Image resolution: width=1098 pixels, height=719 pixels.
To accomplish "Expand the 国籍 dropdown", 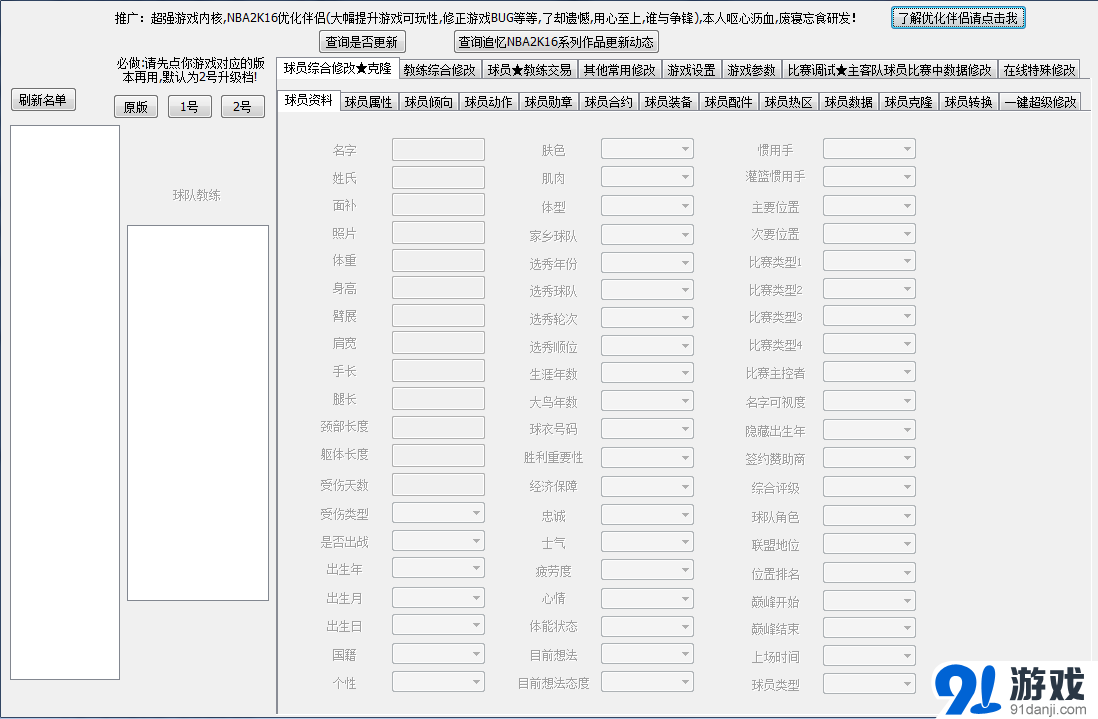I will 438,654.
